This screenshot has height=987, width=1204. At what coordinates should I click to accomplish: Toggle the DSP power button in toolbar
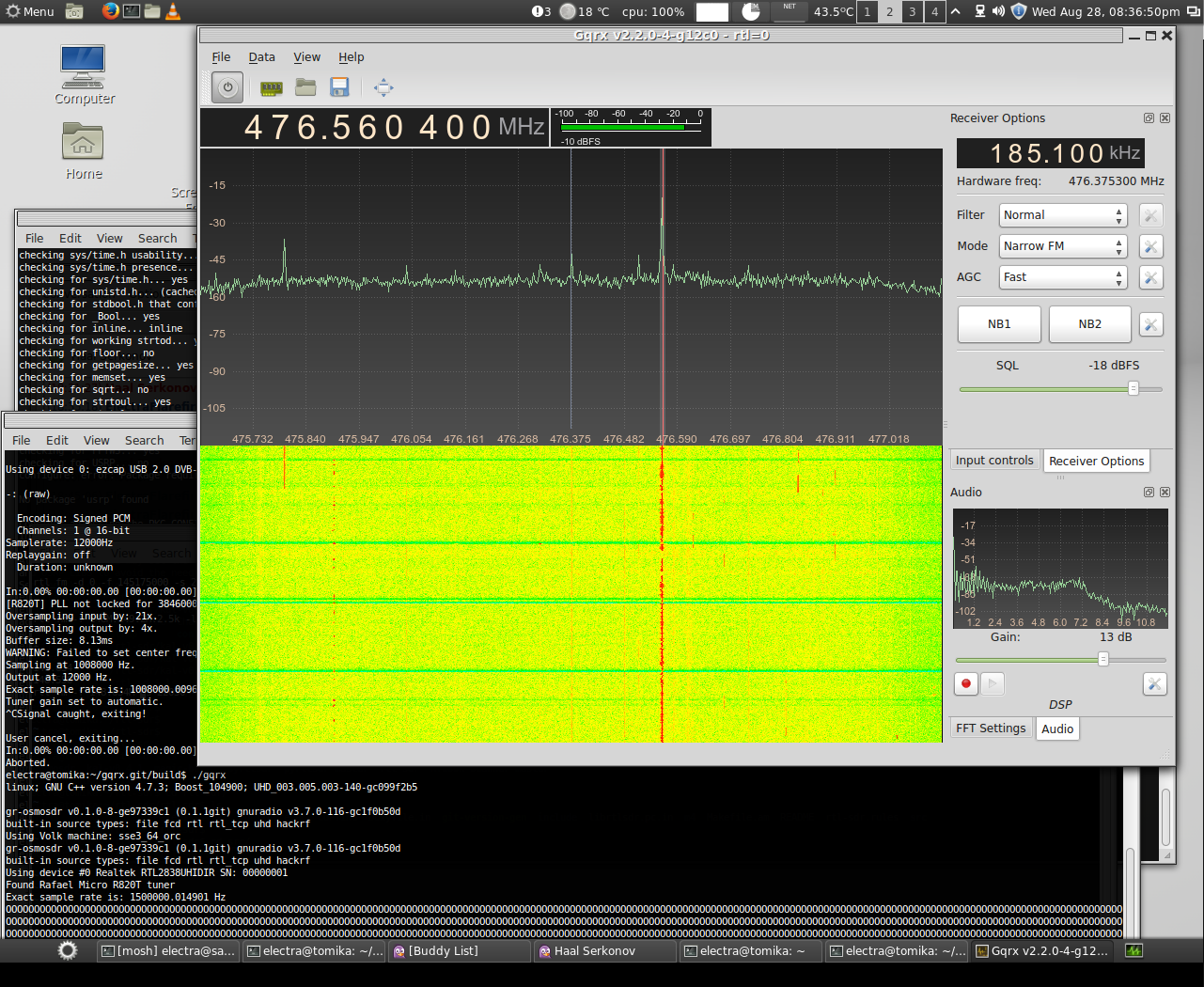(x=227, y=87)
